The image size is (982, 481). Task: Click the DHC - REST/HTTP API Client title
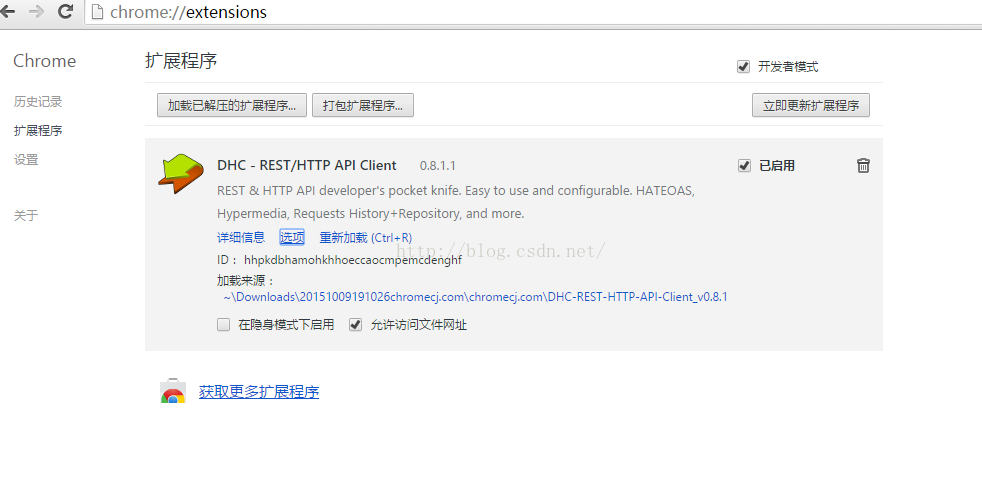click(x=307, y=165)
